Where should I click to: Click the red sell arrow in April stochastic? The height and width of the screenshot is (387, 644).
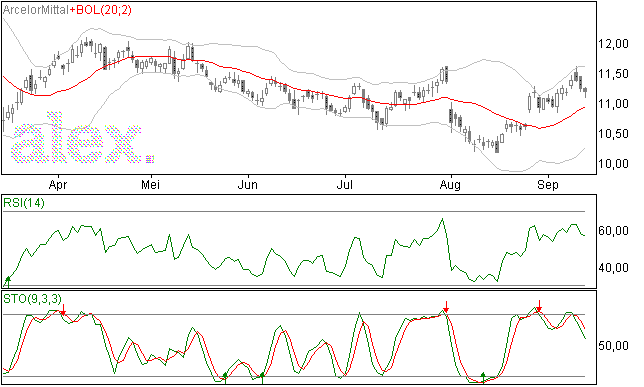pyautogui.click(x=63, y=310)
